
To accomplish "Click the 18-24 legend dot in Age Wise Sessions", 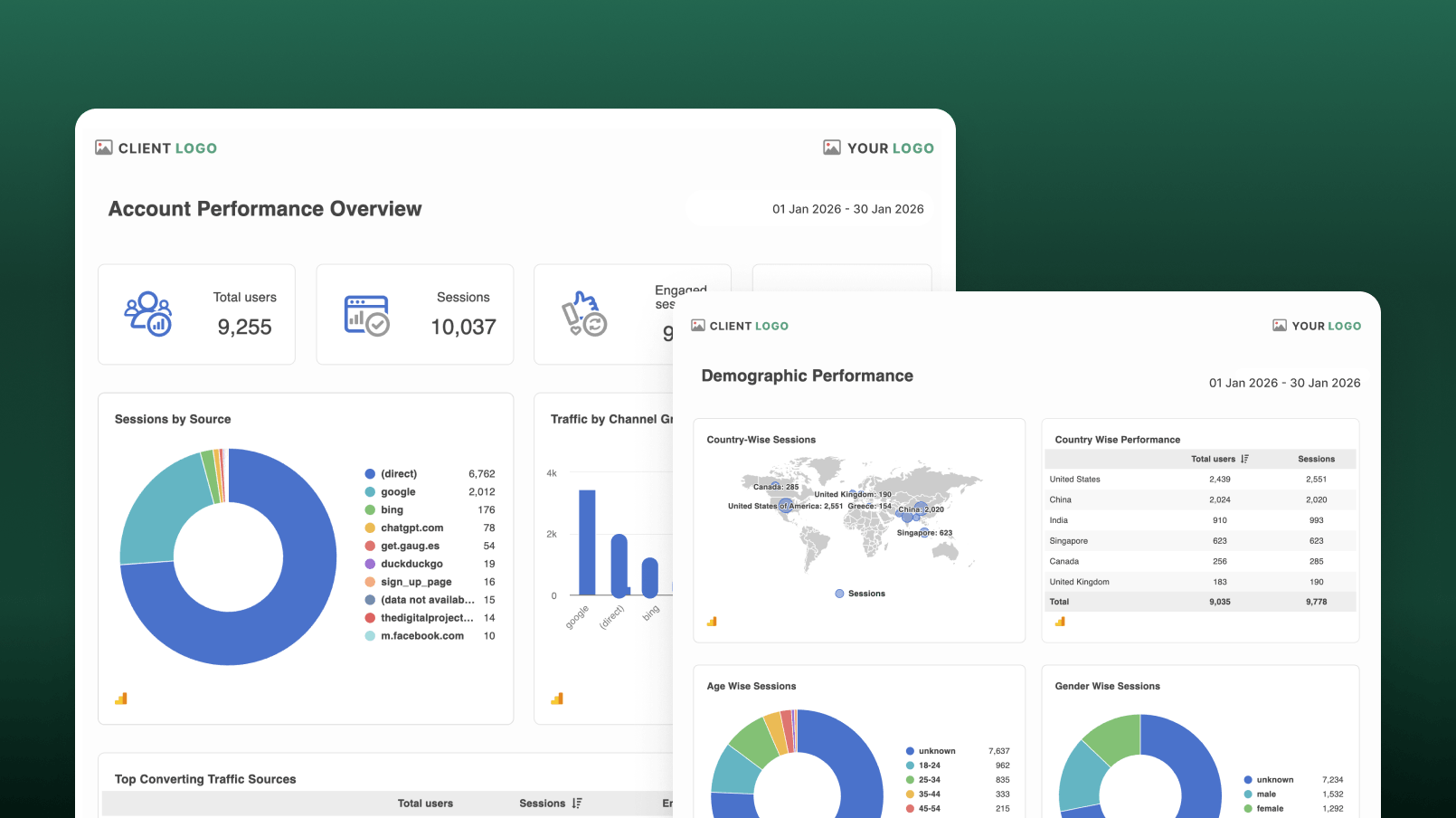I will click(910, 766).
